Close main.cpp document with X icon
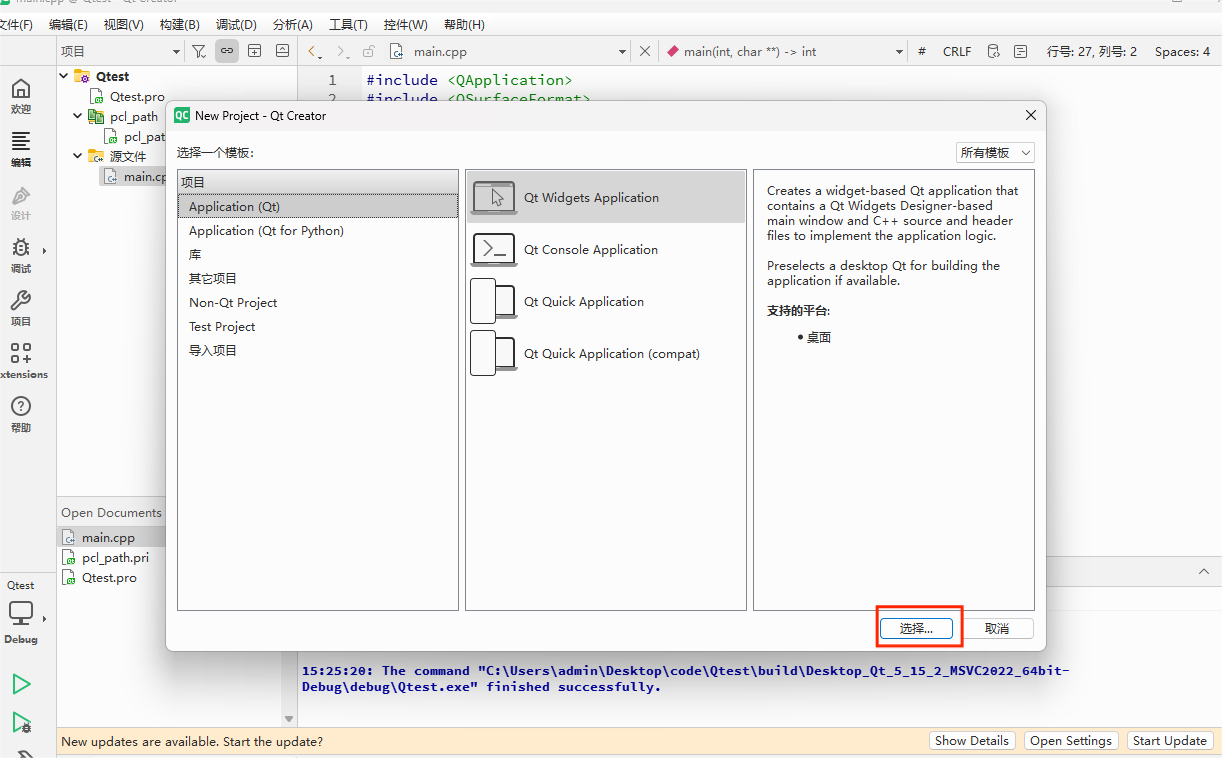The height and width of the screenshot is (758, 1222). pos(645,51)
